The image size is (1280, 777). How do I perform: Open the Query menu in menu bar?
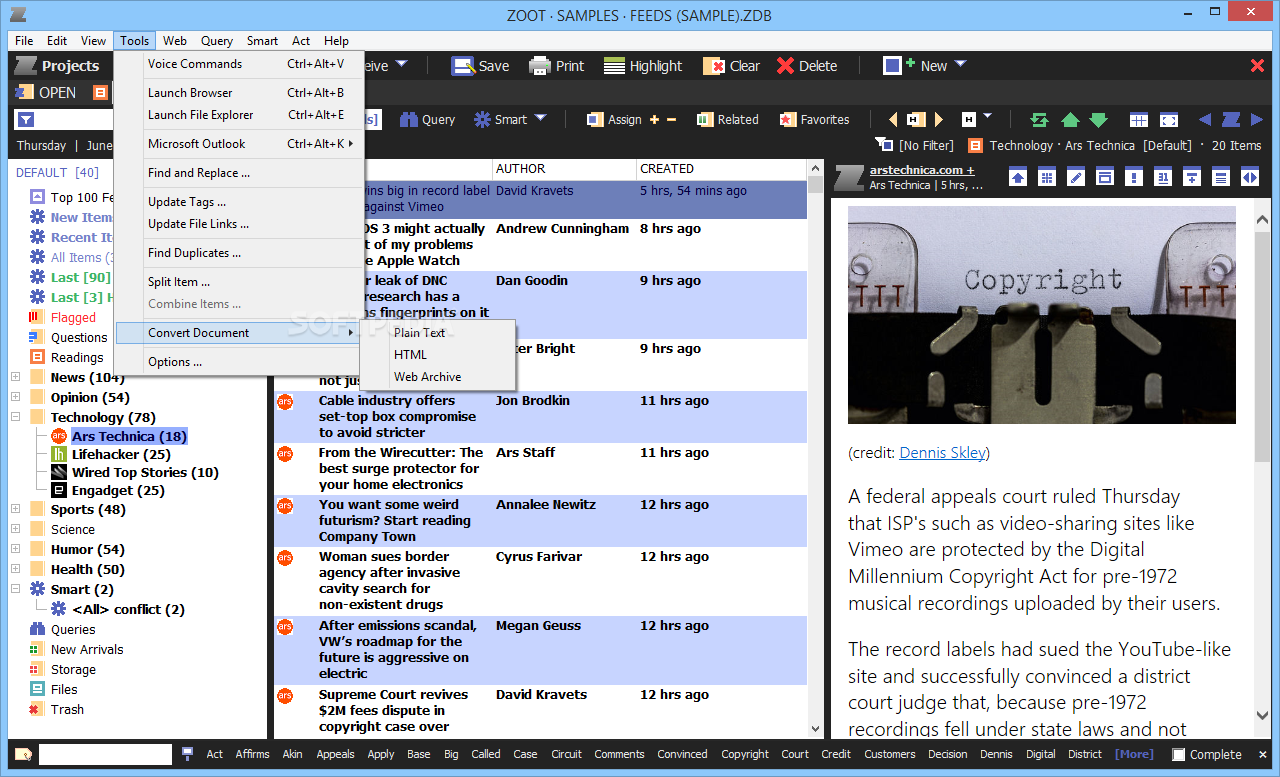217,41
